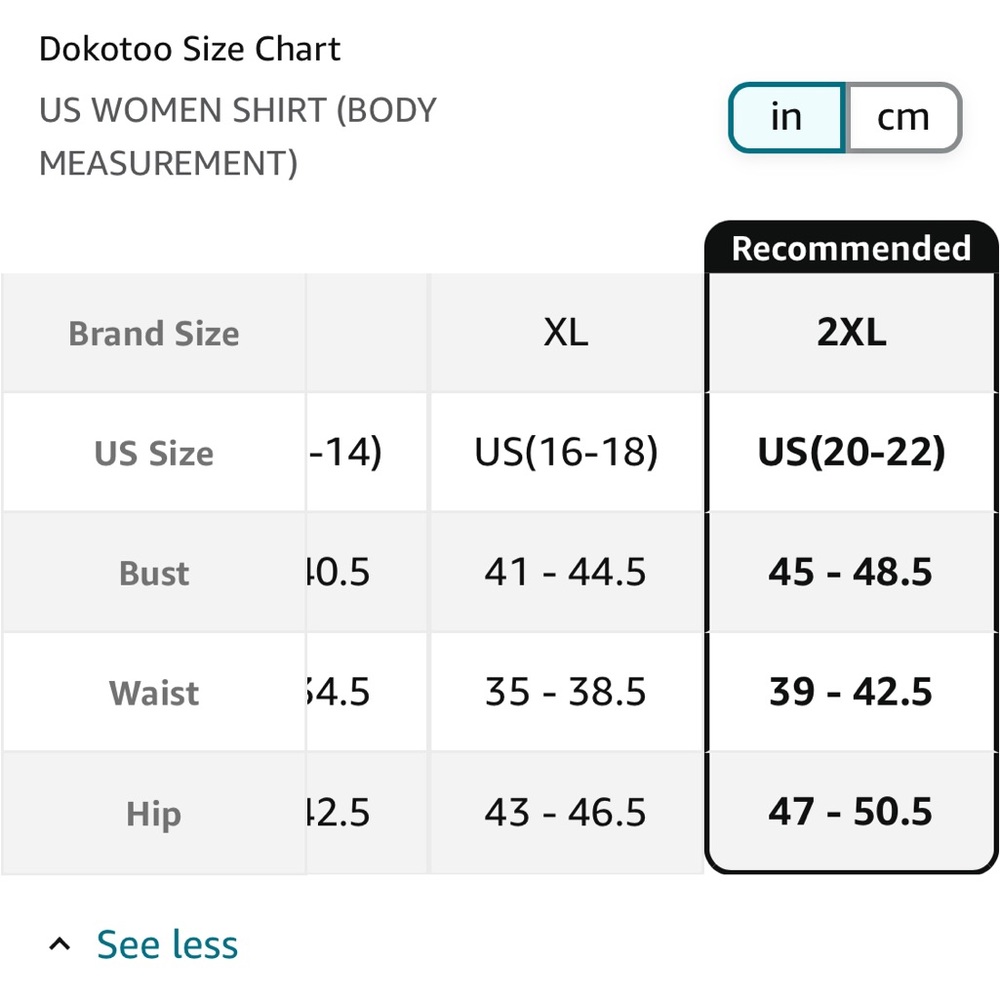The width and height of the screenshot is (1000, 1000).
Task: Click the 45 - 48.5 bust cell
Action: (851, 572)
